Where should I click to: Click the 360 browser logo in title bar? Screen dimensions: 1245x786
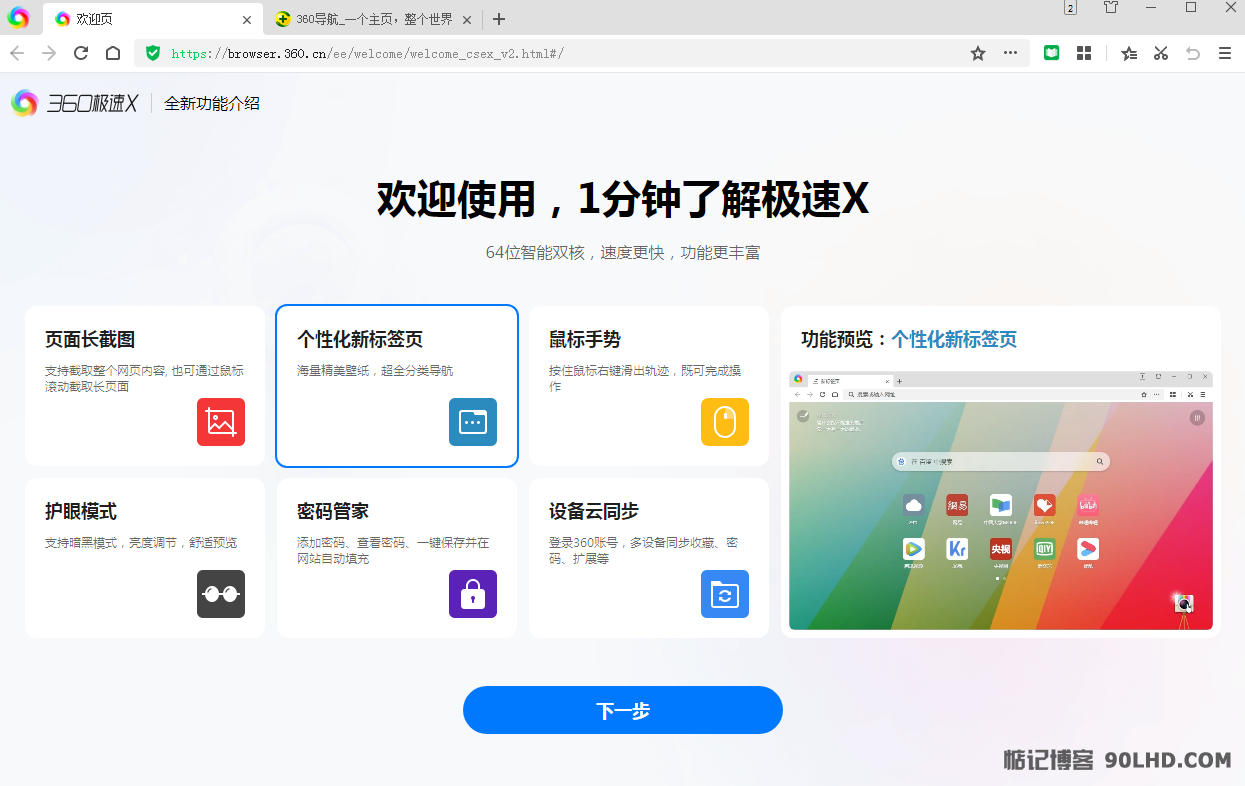(18, 18)
